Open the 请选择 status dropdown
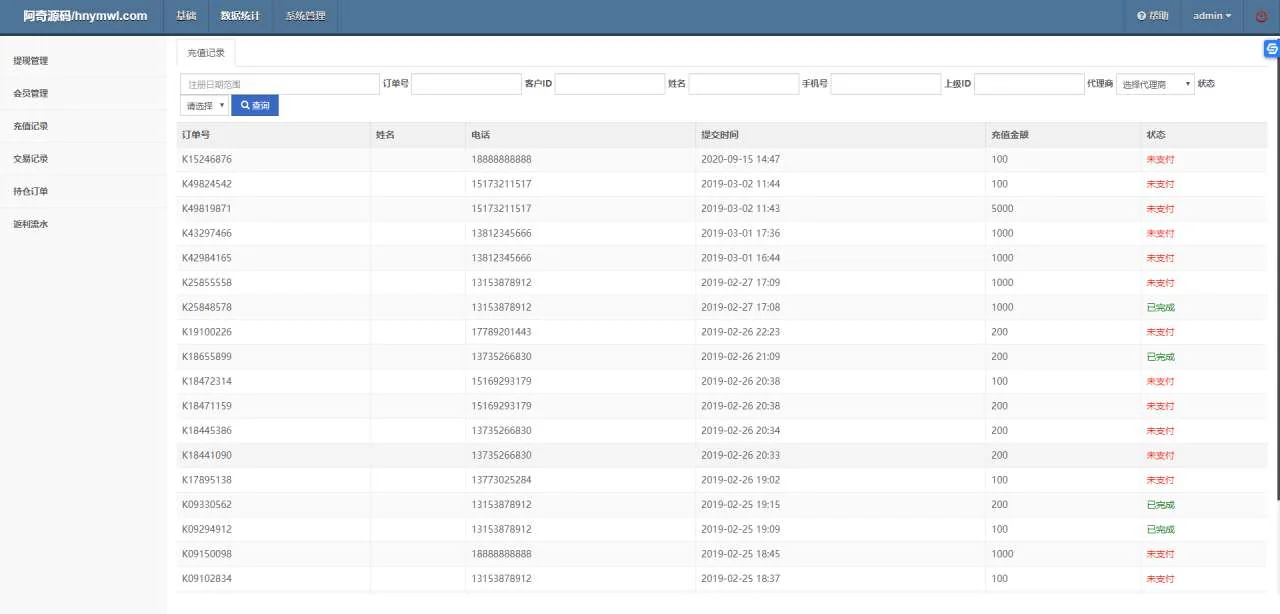Image resolution: width=1280 pixels, height=614 pixels. [x=205, y=105]
